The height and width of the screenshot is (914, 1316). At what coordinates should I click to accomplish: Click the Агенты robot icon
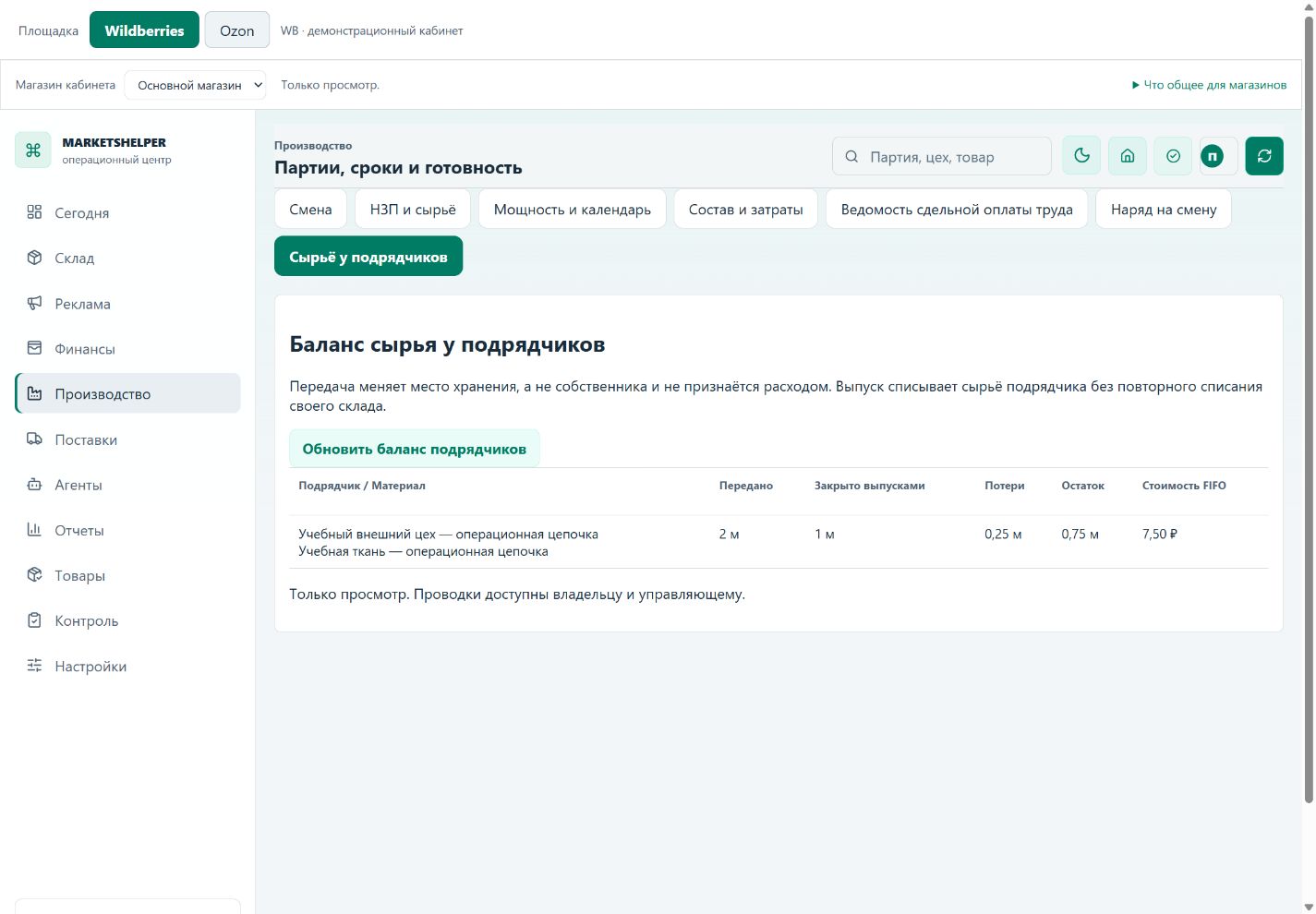[34, 485]
